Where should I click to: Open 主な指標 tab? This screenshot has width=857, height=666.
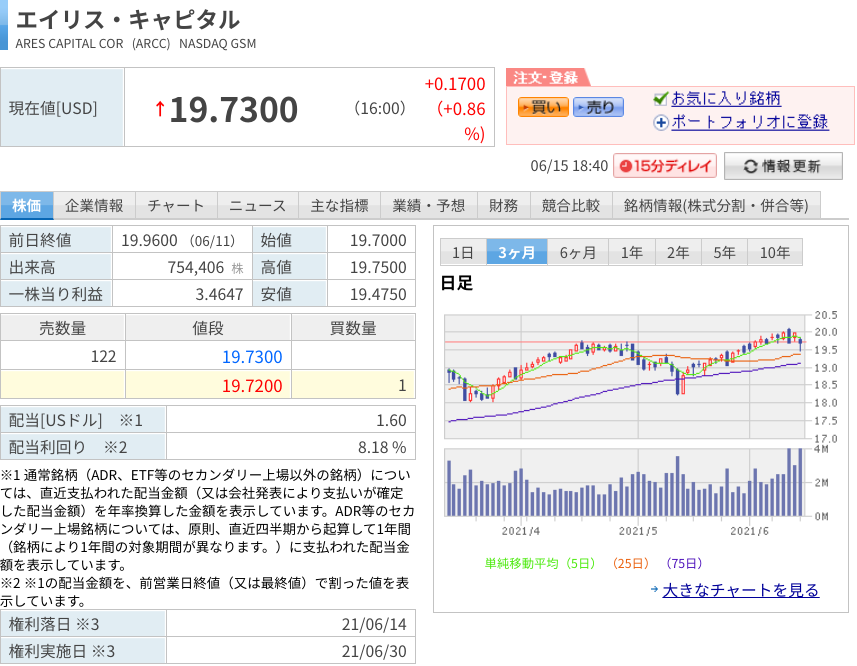click(x=339, y=205)
